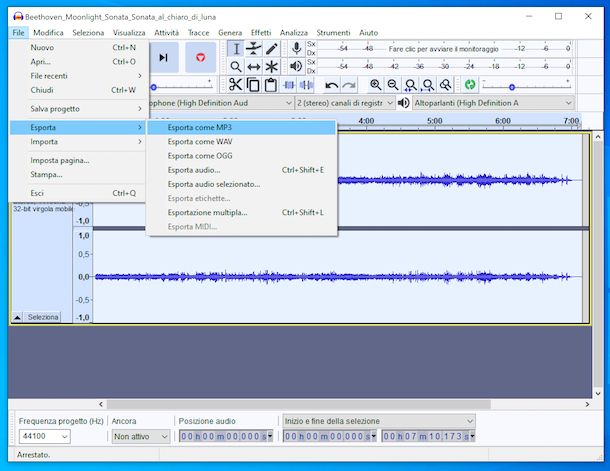Open the recording device dropdown
610x471 pixels.
[x=221, y=103]
